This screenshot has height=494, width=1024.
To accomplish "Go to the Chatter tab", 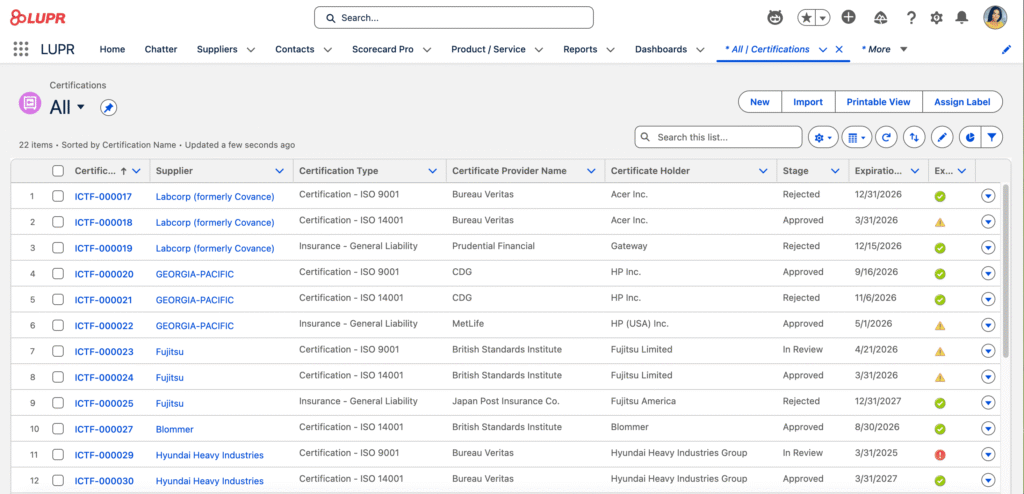I will point(161,49).
